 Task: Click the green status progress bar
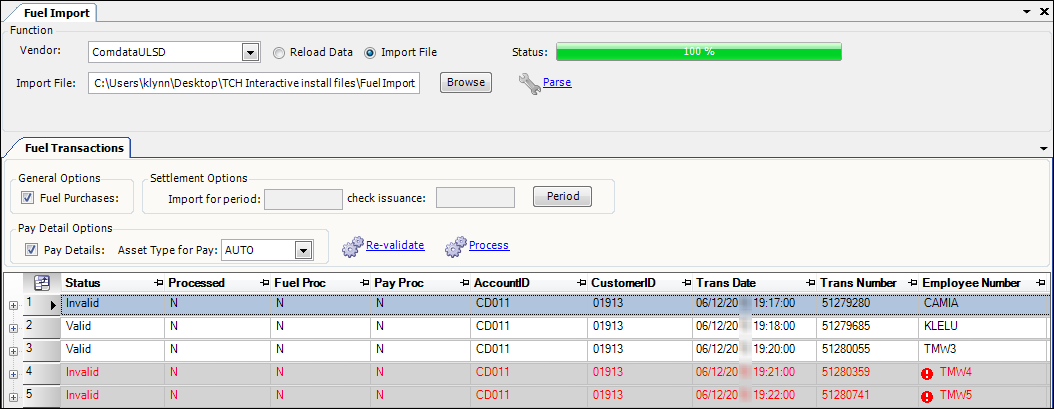(x=698, y=51)
